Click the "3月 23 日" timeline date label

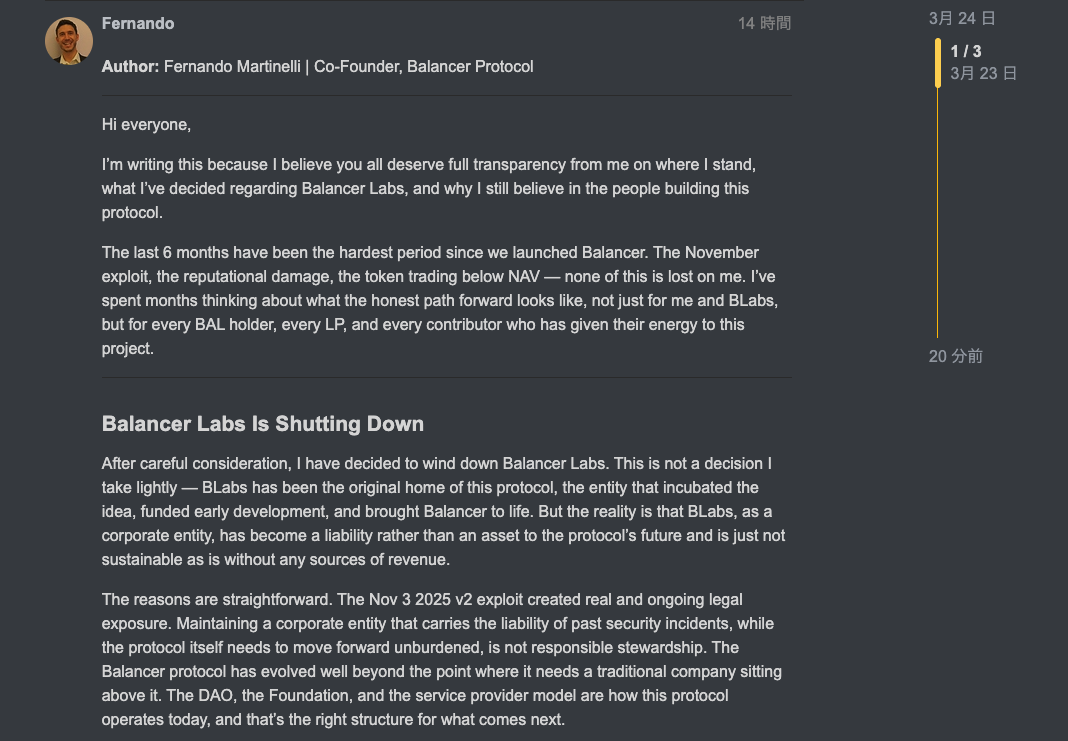pyautogui.click(x=984, y=73)
